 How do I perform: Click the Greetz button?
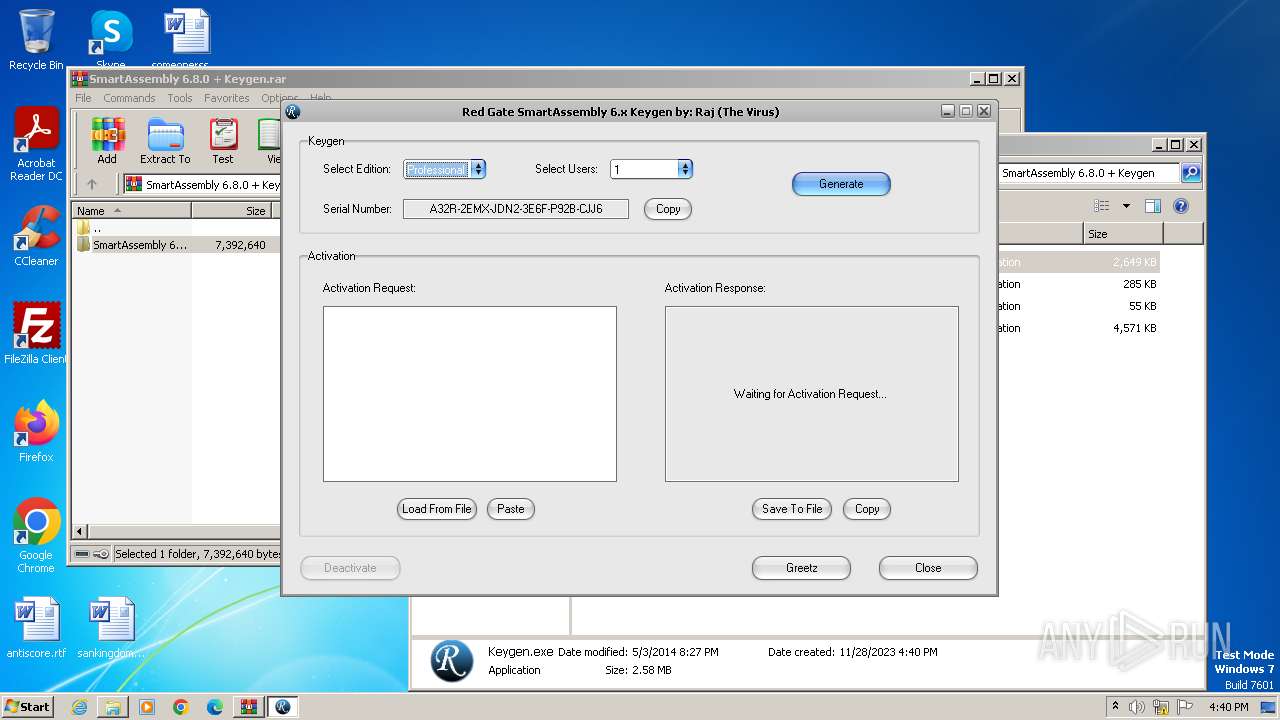coord(802,568)
